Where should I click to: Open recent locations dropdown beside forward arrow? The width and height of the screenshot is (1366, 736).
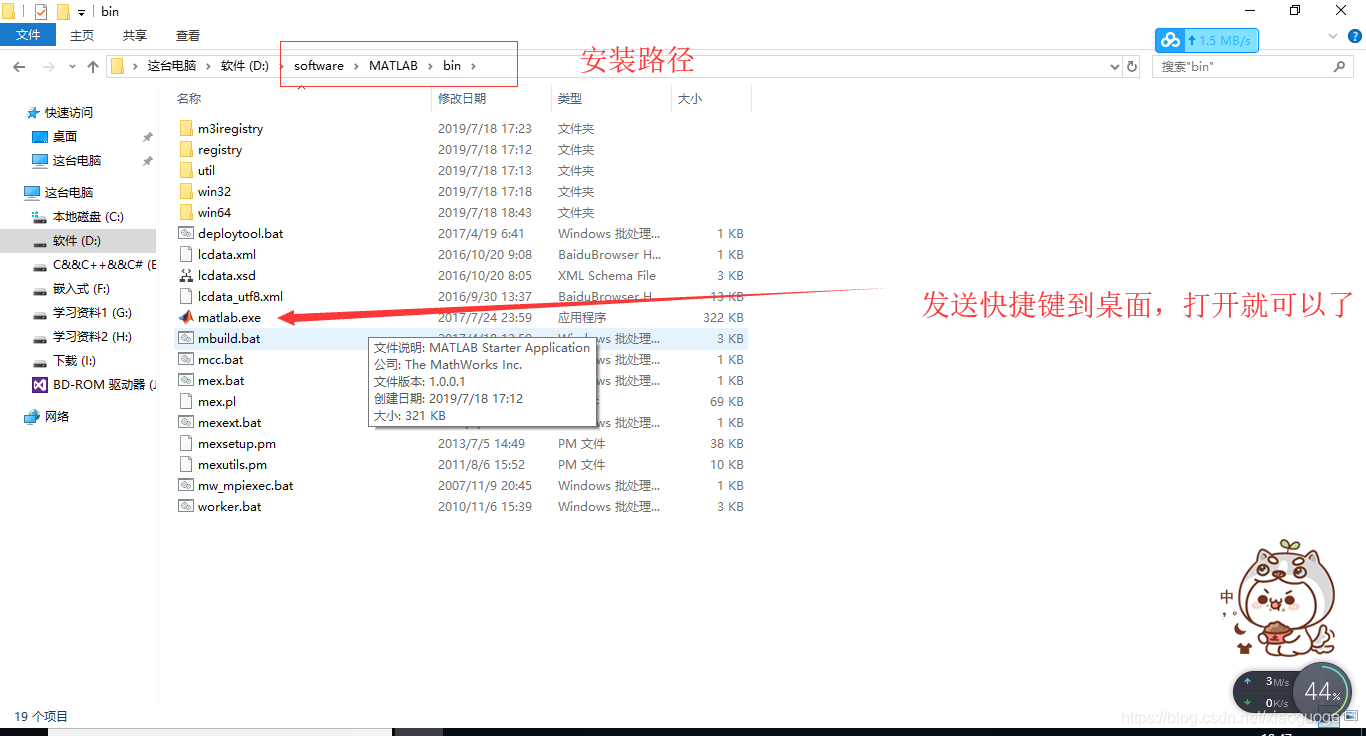71,66
